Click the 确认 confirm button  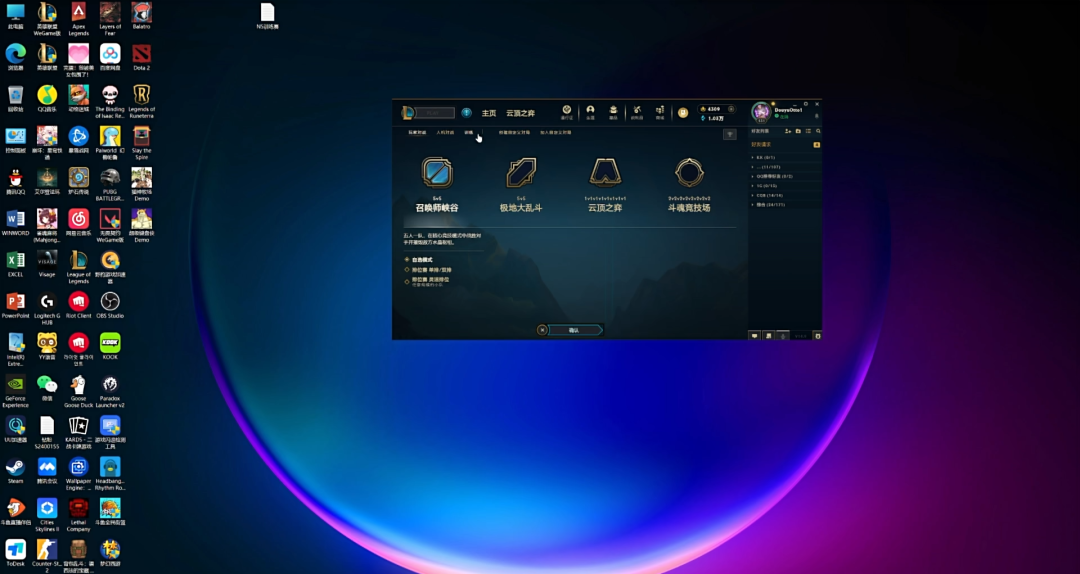(575, 330)
